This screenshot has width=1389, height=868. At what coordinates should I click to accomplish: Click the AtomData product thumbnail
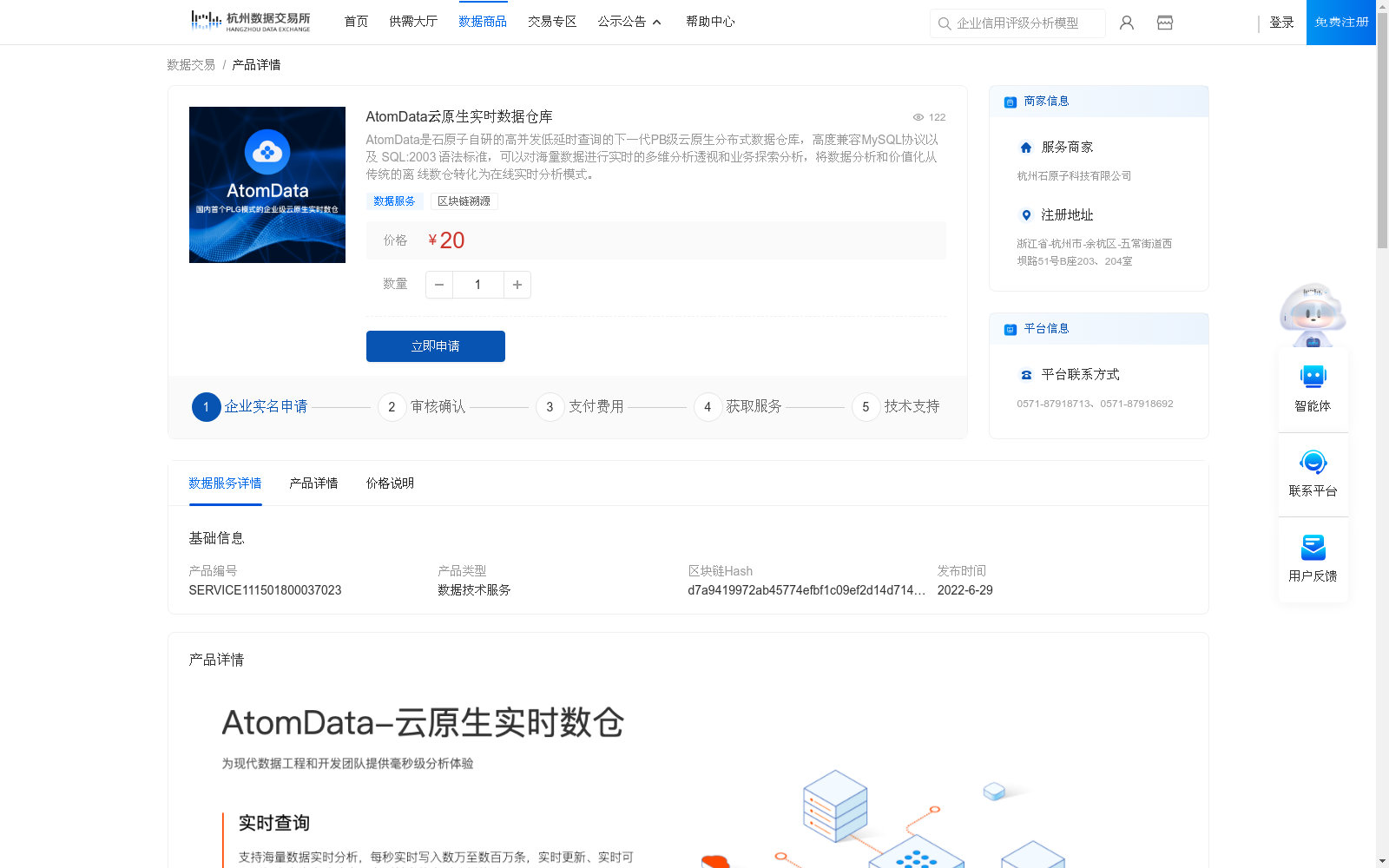coord(267,185)
